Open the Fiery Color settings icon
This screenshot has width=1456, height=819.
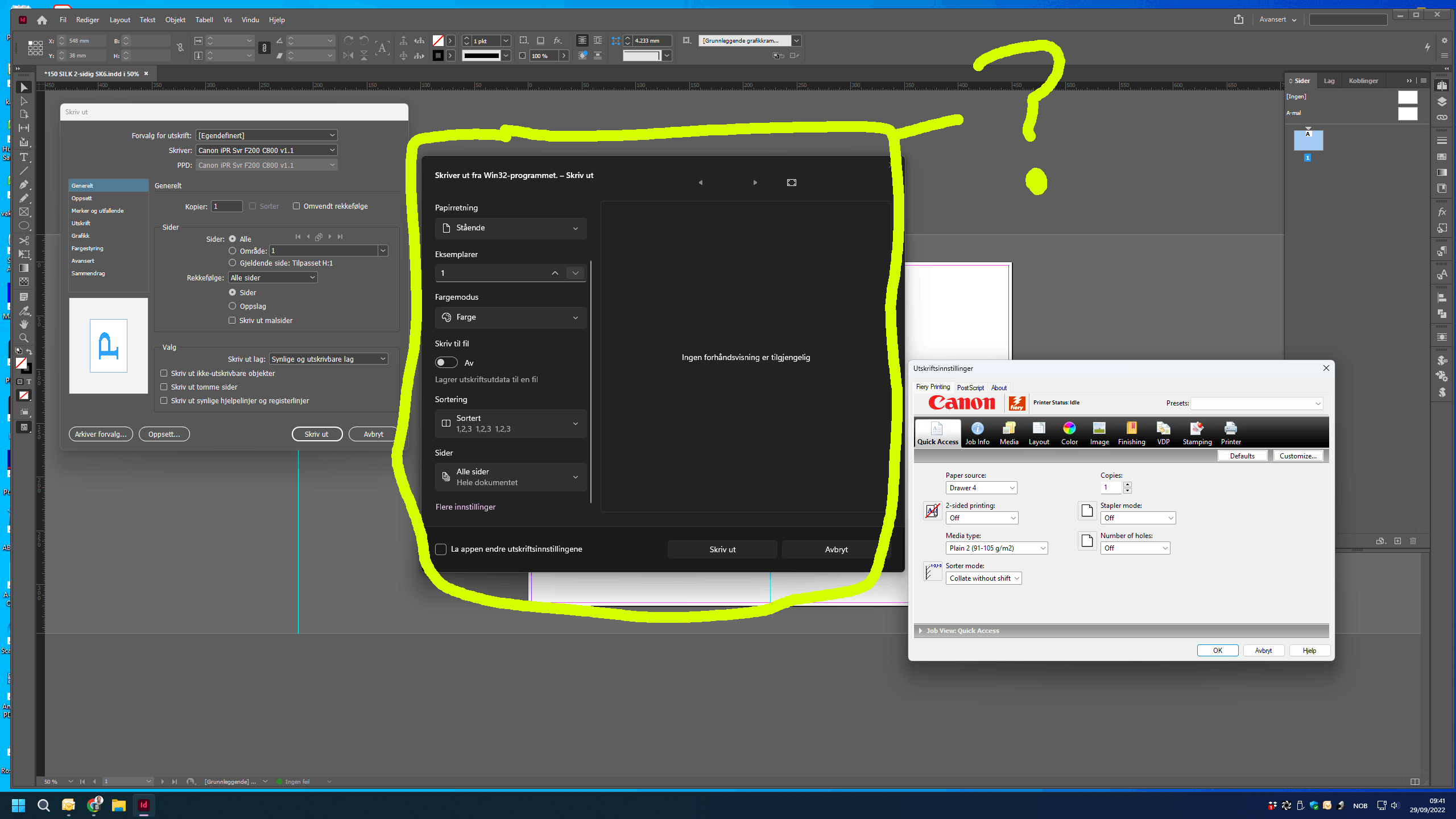click(x=1069, y=433)
